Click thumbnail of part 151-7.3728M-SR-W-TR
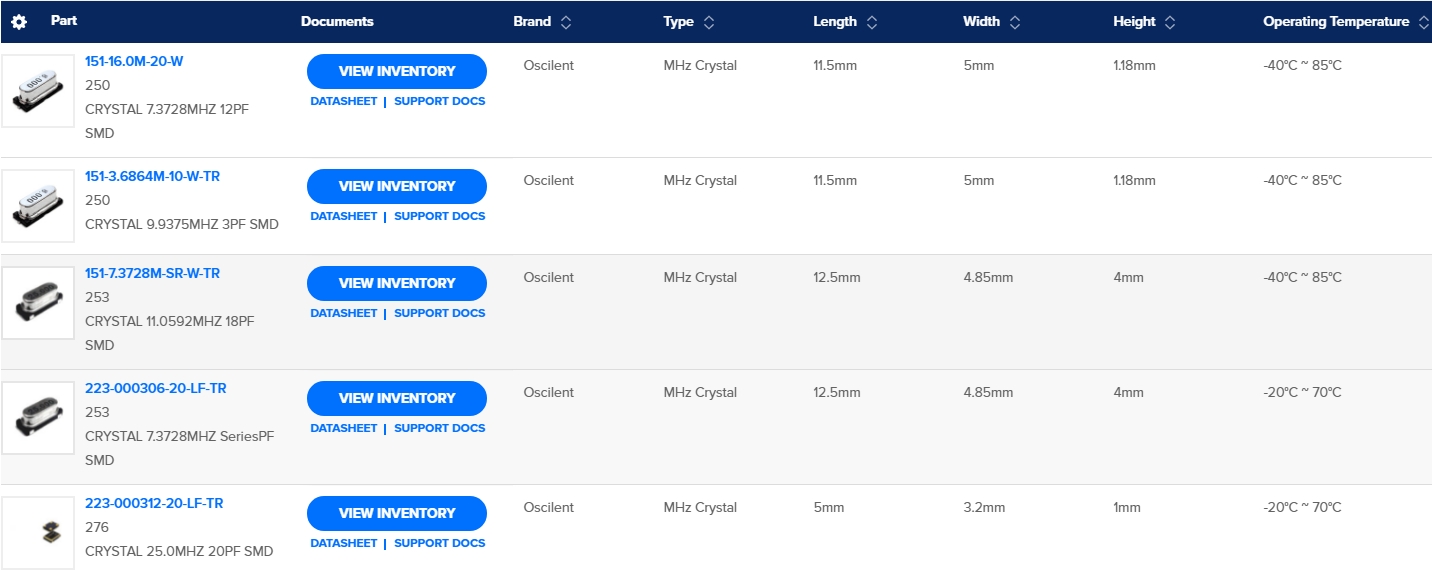1432x570 pixels. (x=38, y=303)
